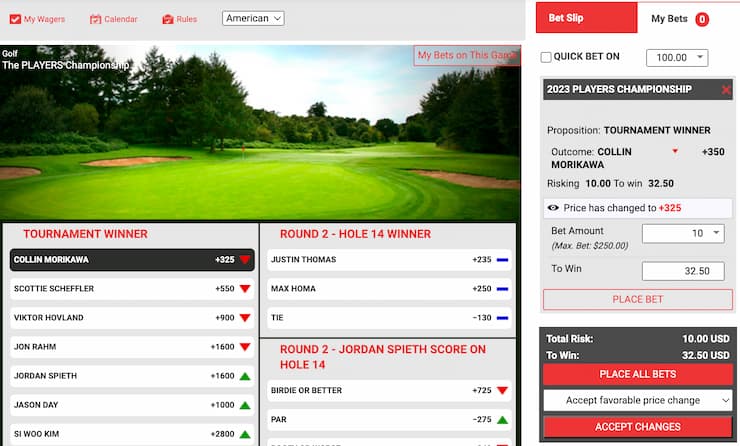This screenshot has width=740, height=446.
Task: Select Birdie or Better +725 outcome
Action: coord(389,390)
